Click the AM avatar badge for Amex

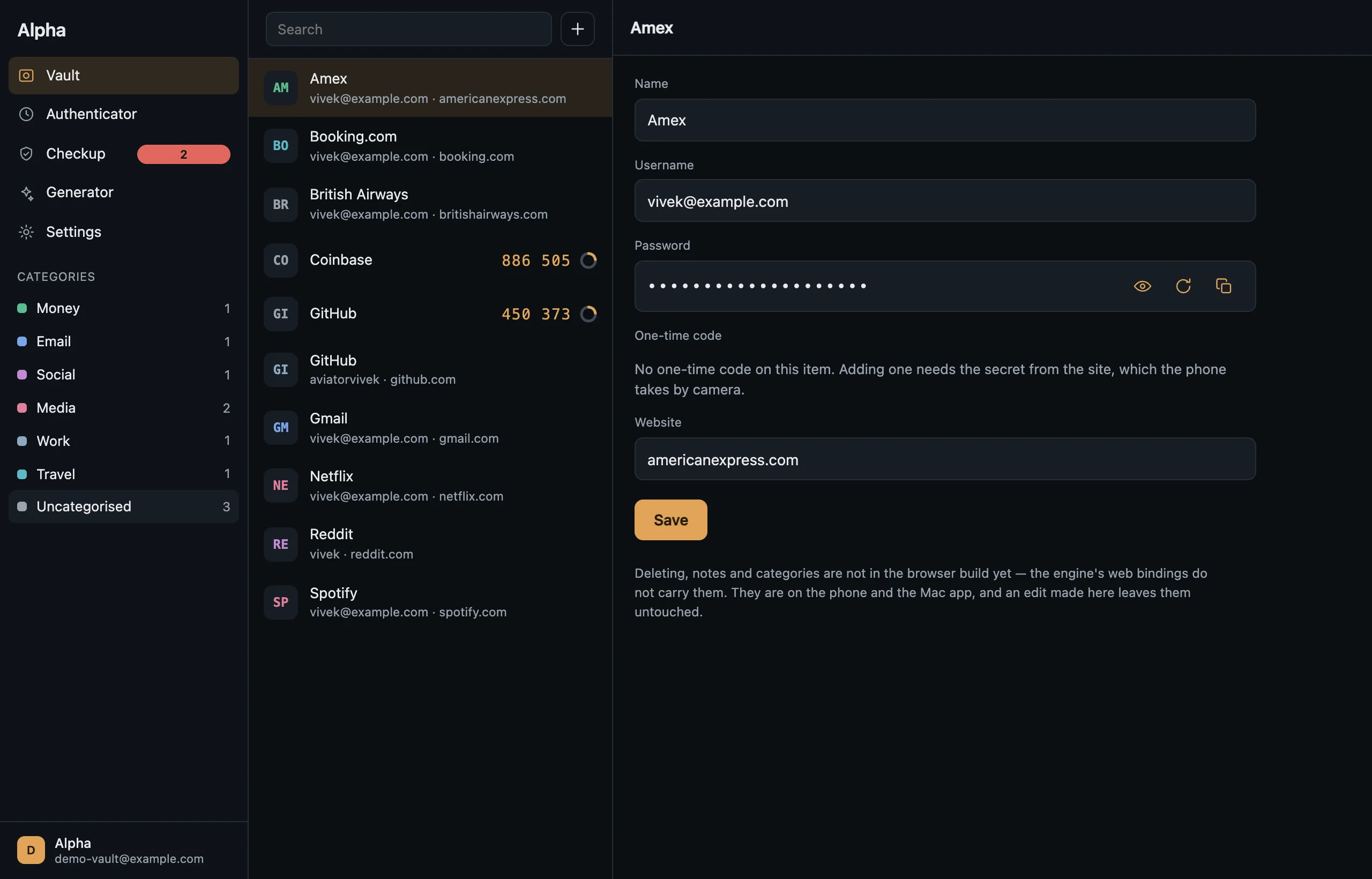click(281, 88)
